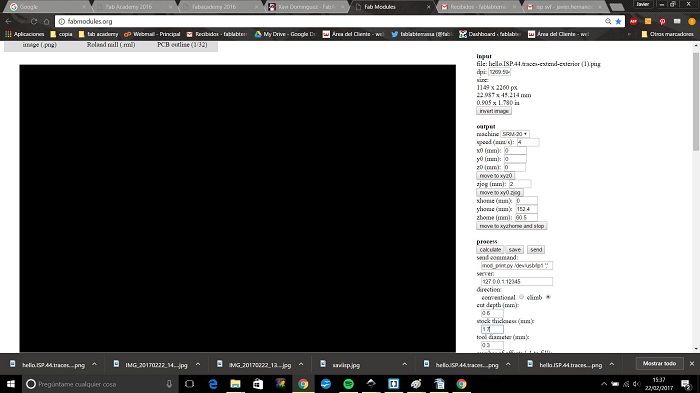Screen dimensions: 700x393
Task: Click move to xyzhome and stop button
Action: click(512, 226)
